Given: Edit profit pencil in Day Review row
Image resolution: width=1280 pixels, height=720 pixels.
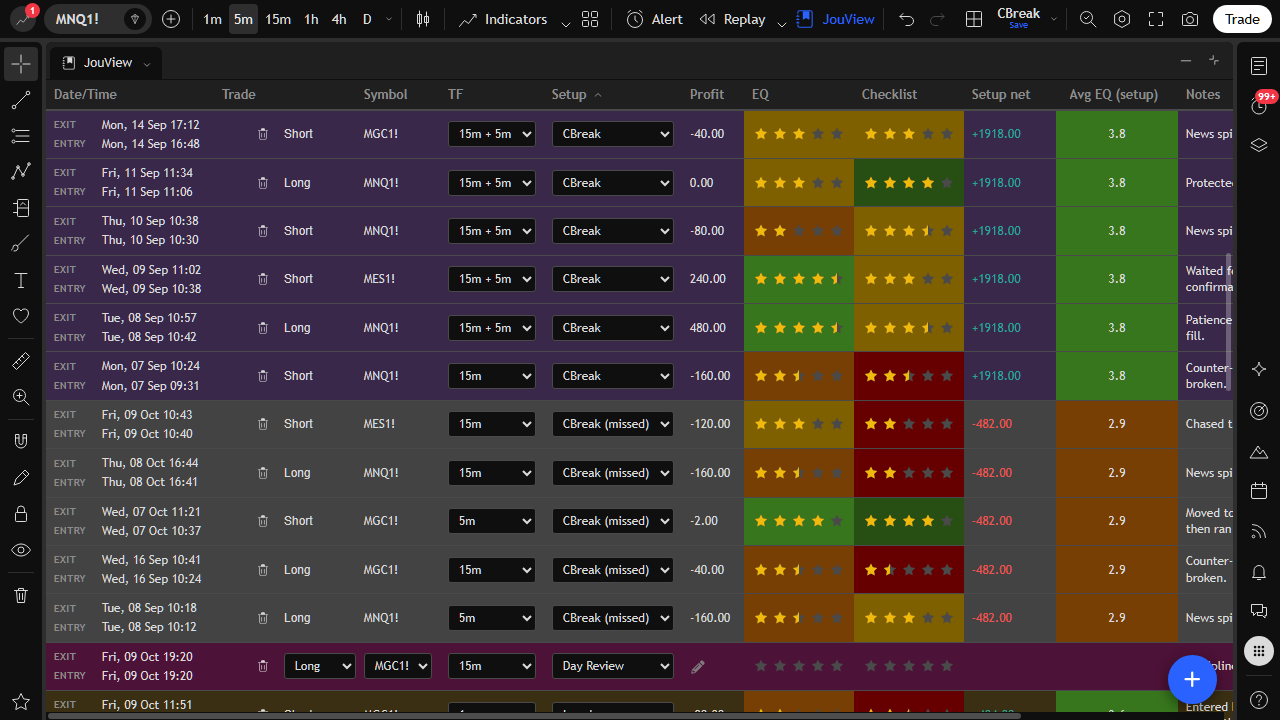Looking at the screenshot, I should tap(698, 666).
